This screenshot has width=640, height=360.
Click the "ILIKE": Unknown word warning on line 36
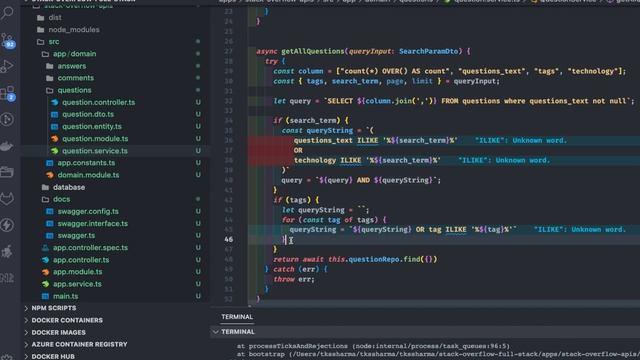(x=521, y=140)
